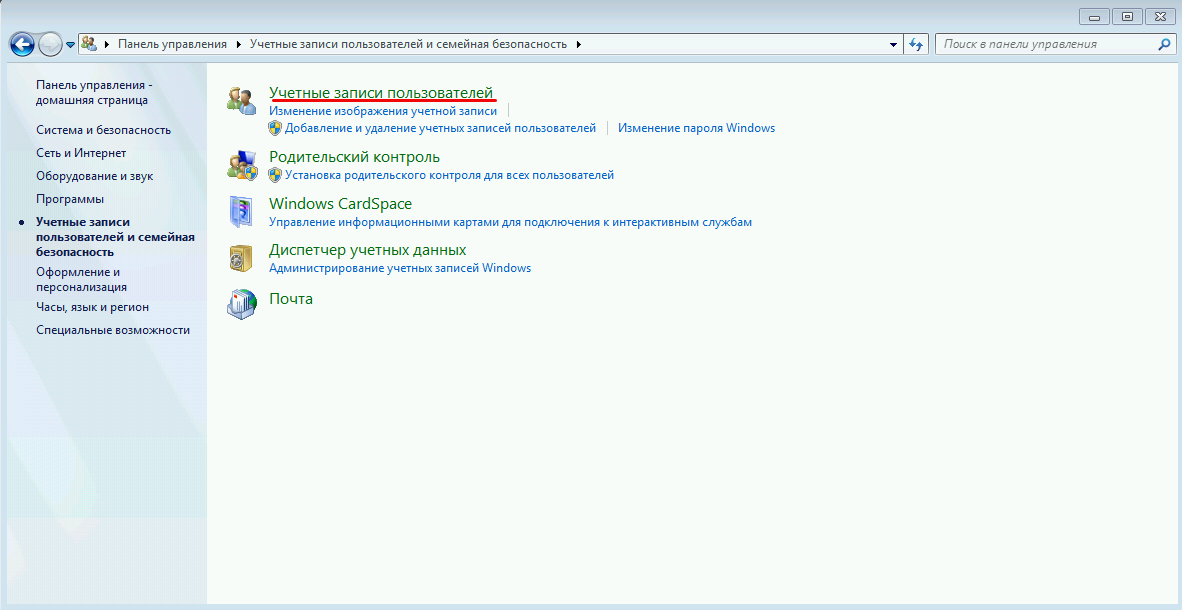The width and height of the screenshot is (1182, 610).
Task: Expand the arrow after 'Панель управления' breadcrumb
Action: [239, 44]
